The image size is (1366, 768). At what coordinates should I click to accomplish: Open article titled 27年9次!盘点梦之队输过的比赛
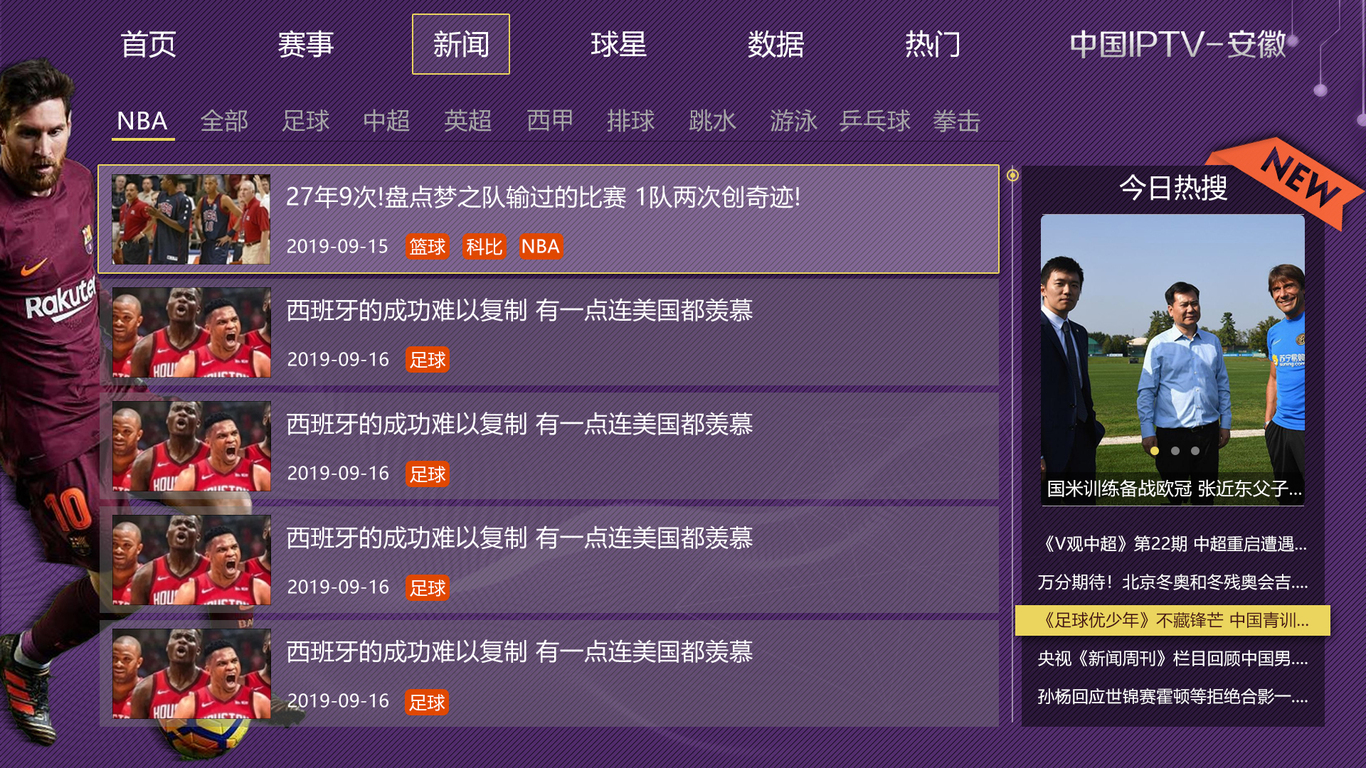point(543,197)
